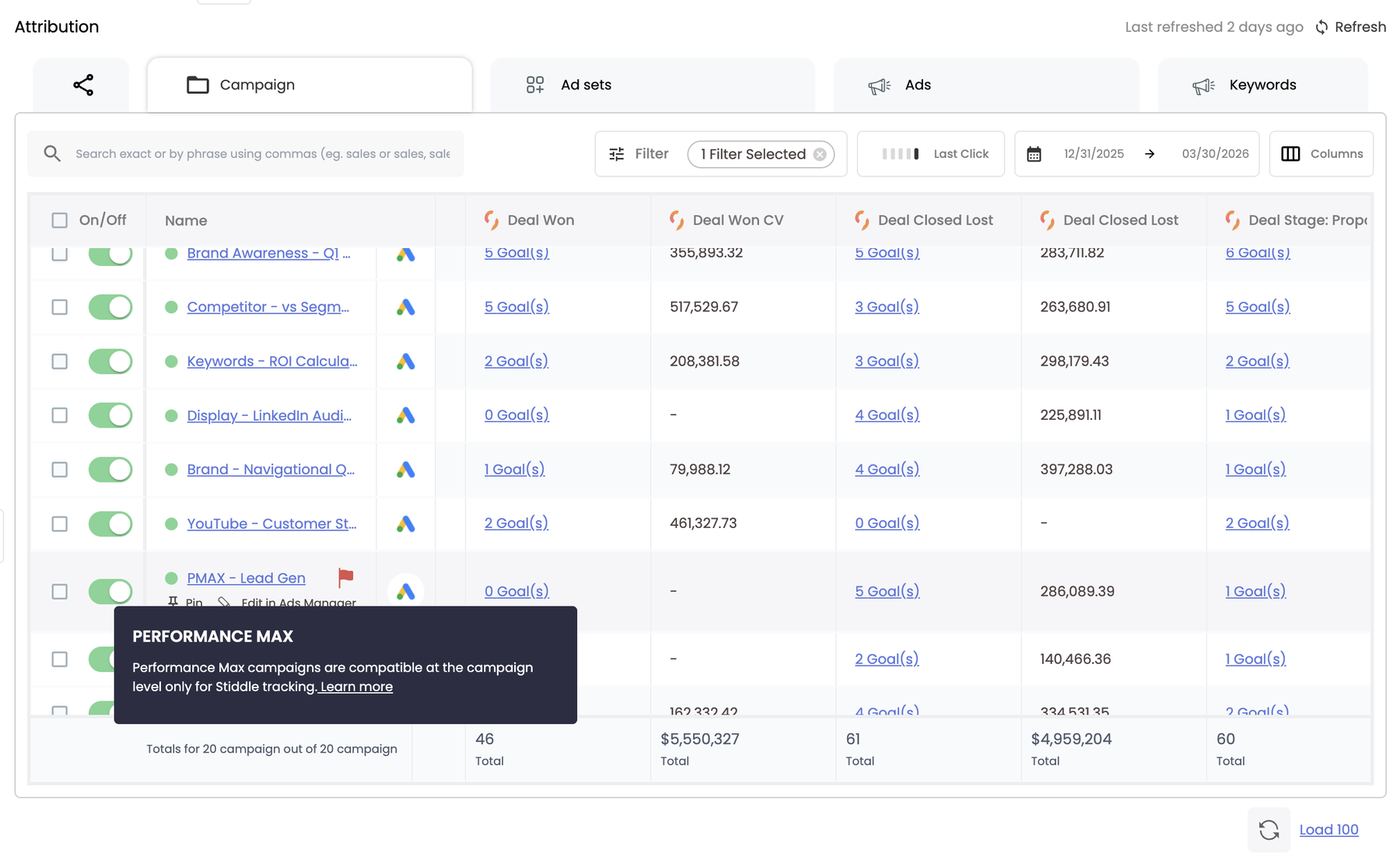Open the PMAX - Lead Gen campaign link
The width and height of the screenshot is (1400, 860).
tap(246, 578)
